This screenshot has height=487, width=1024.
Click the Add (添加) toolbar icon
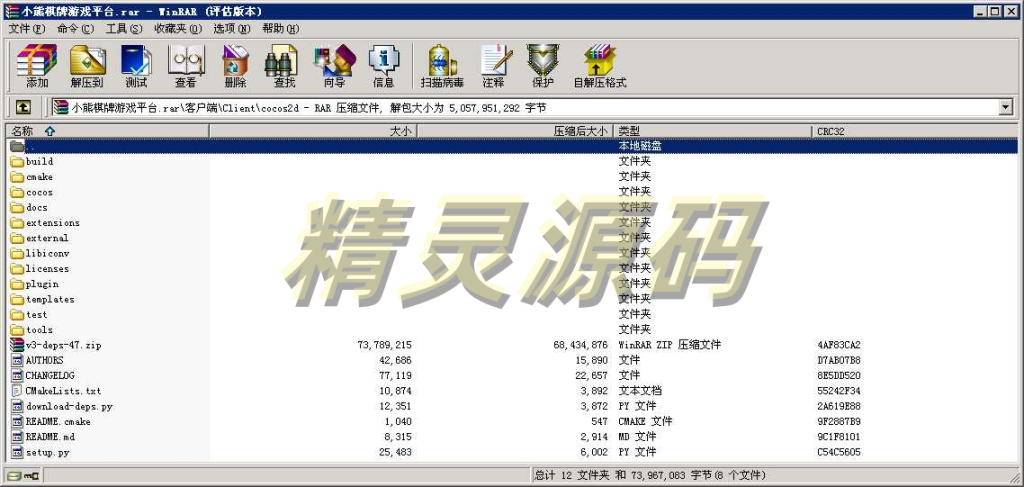click(37, 66)
